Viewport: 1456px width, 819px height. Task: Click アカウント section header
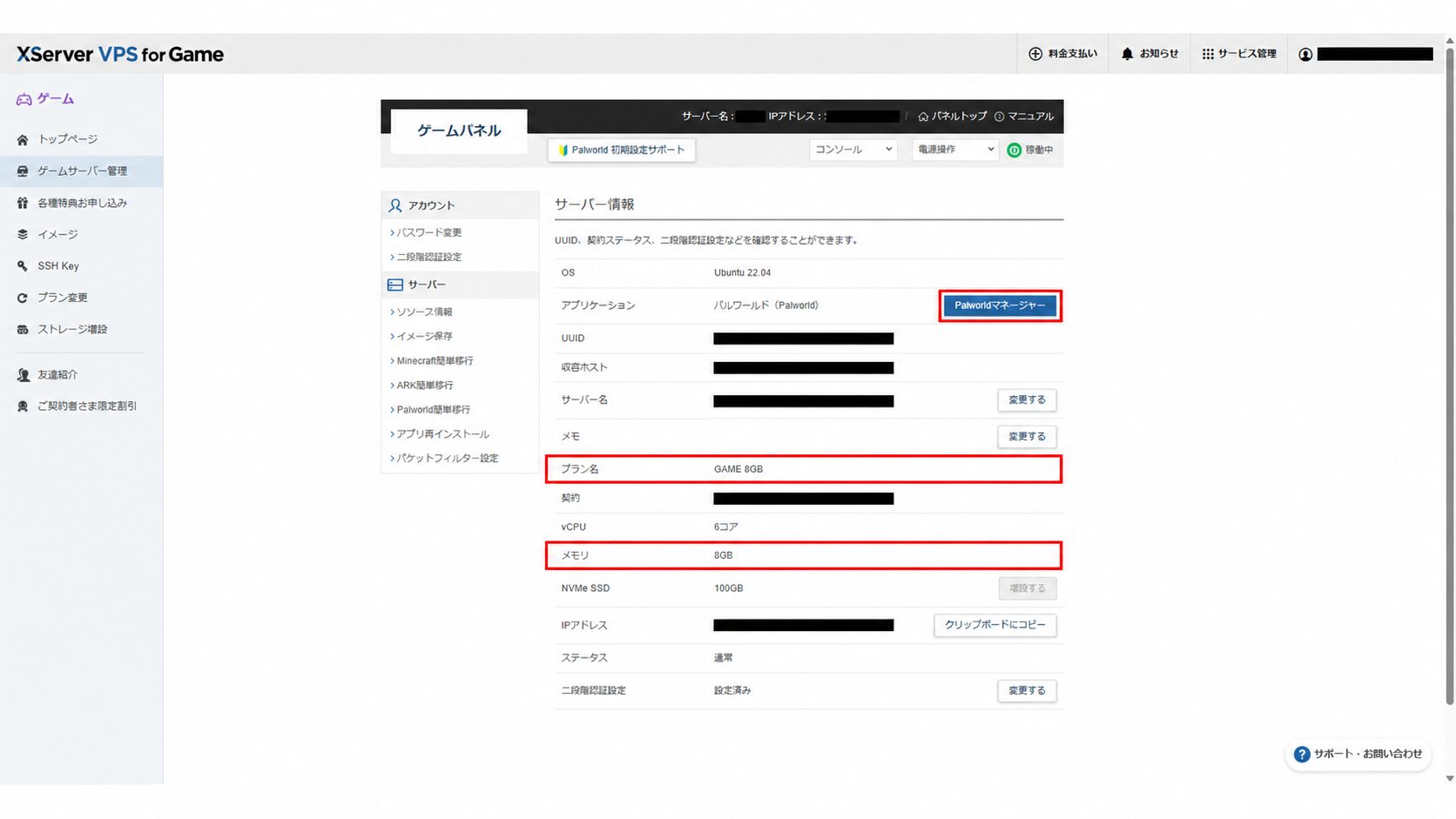tap(460, 205)
